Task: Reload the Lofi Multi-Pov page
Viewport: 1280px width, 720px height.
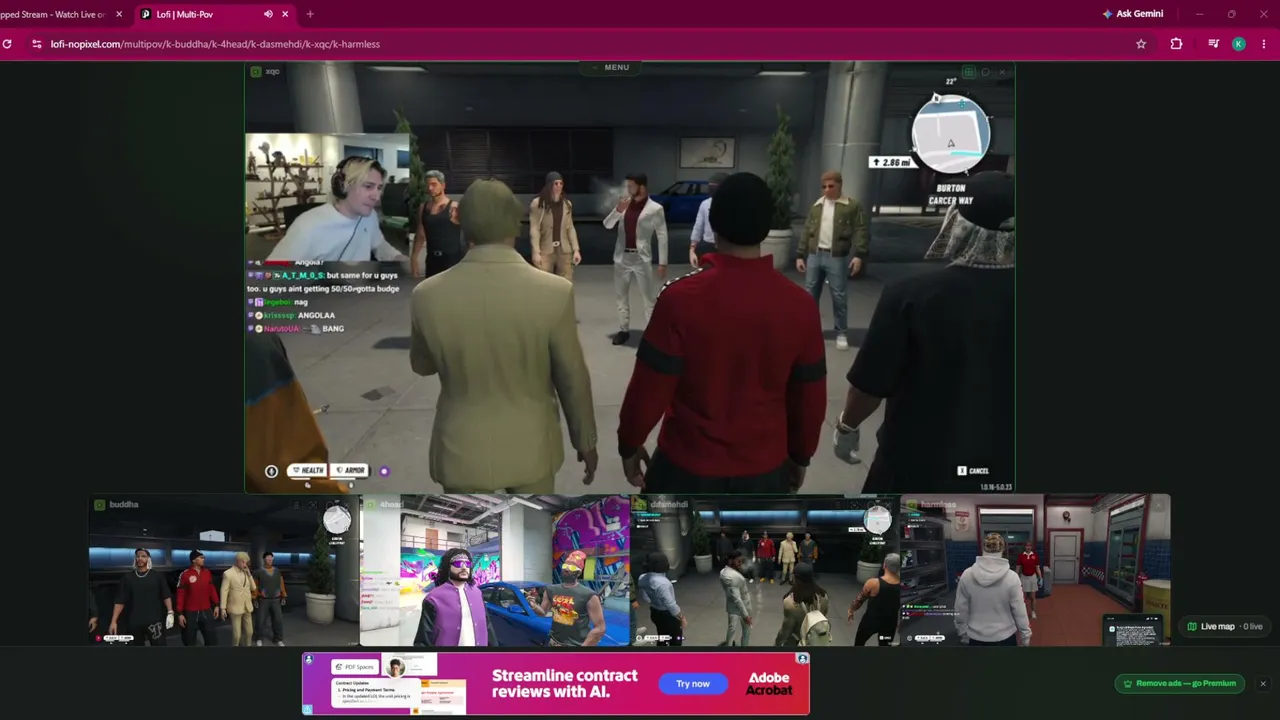Action: (x=7, y=44)
